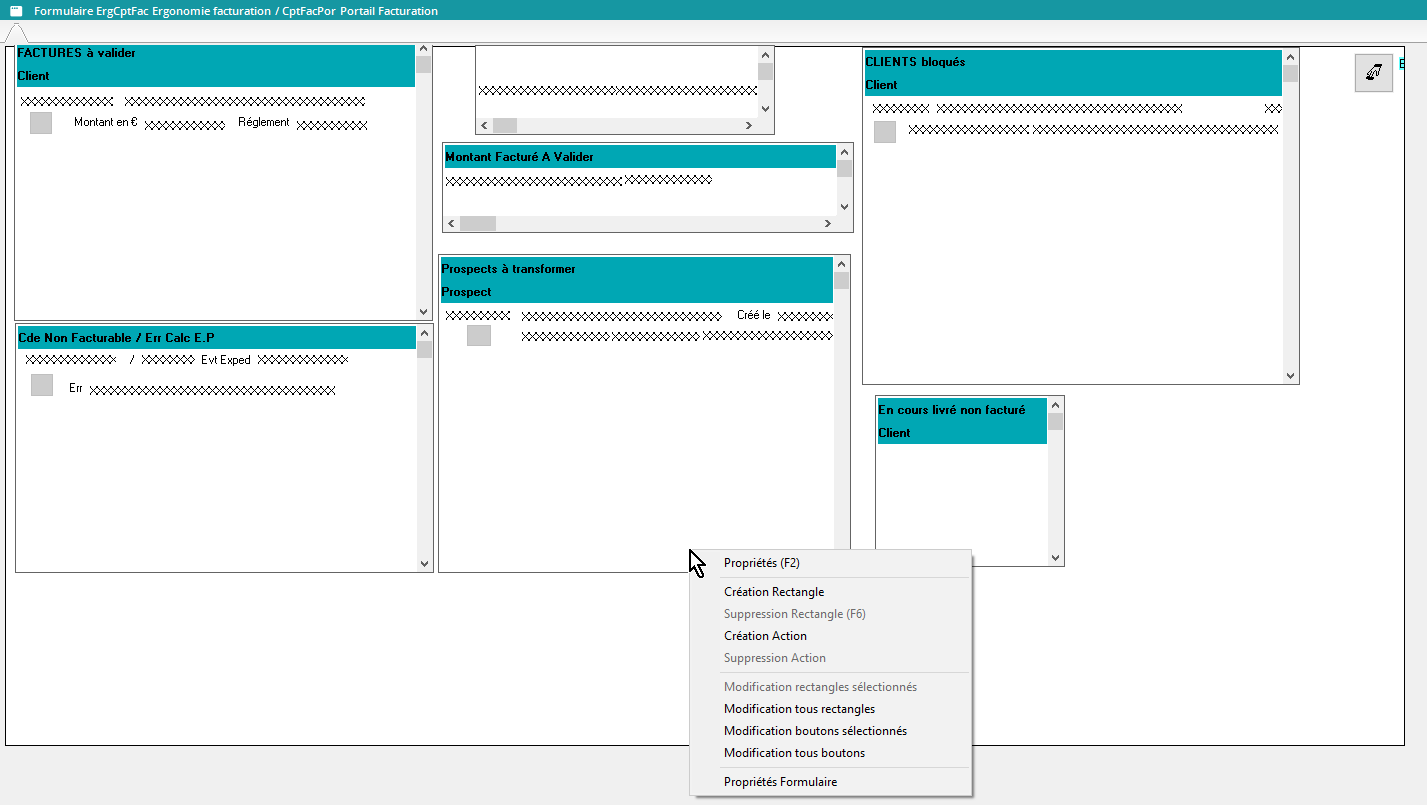The width and height of the screenshot is (1427, 805).
Task: Click gray square button in FACTURES à valider panel
Action: [x=41, y=123]
